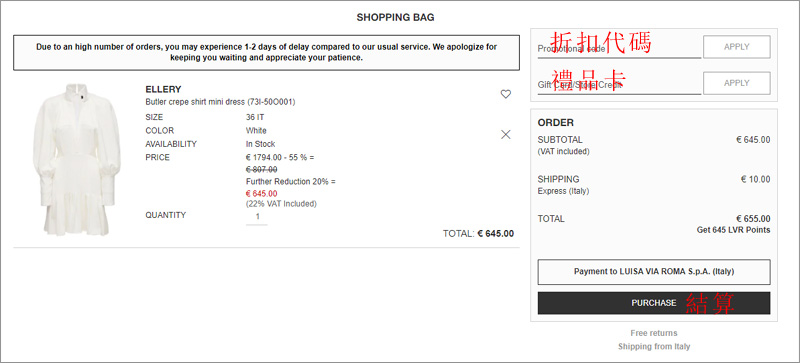Click Payment to LUISA VIA ROMA S.p.A. button
This screenshot has height=363, width=800.
654,272
